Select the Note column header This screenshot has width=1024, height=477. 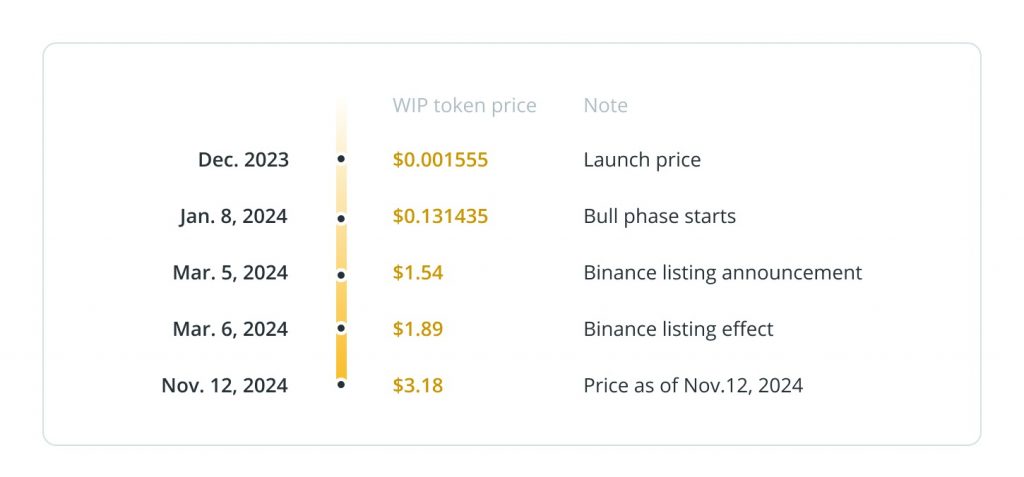(605, 105)
